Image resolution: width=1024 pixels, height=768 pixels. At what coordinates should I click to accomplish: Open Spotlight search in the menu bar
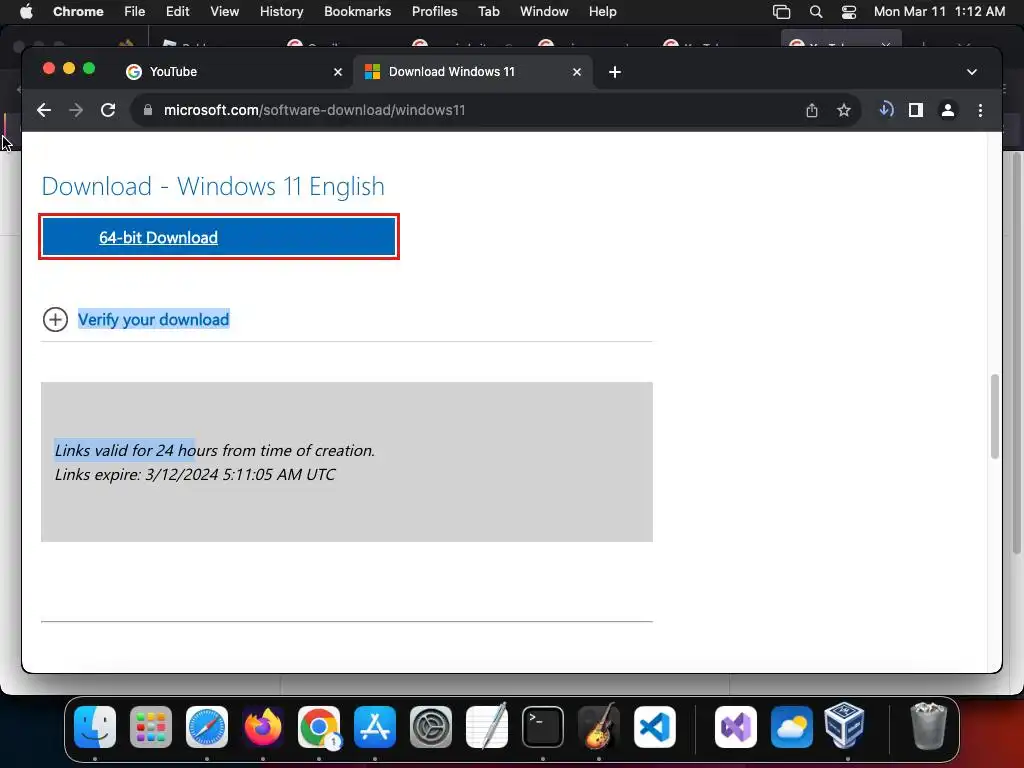point(816,11)
